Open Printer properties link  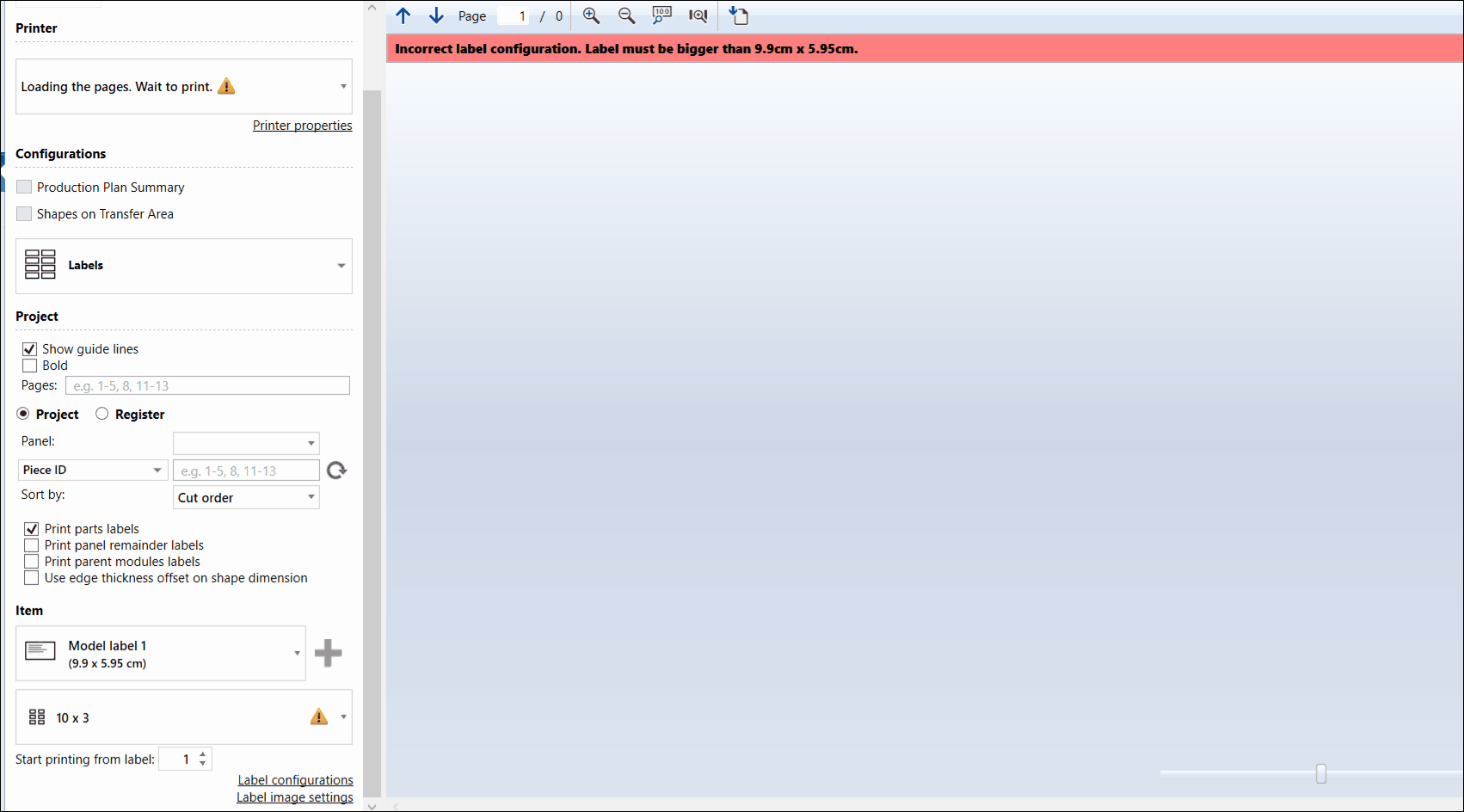pos(302,126)
